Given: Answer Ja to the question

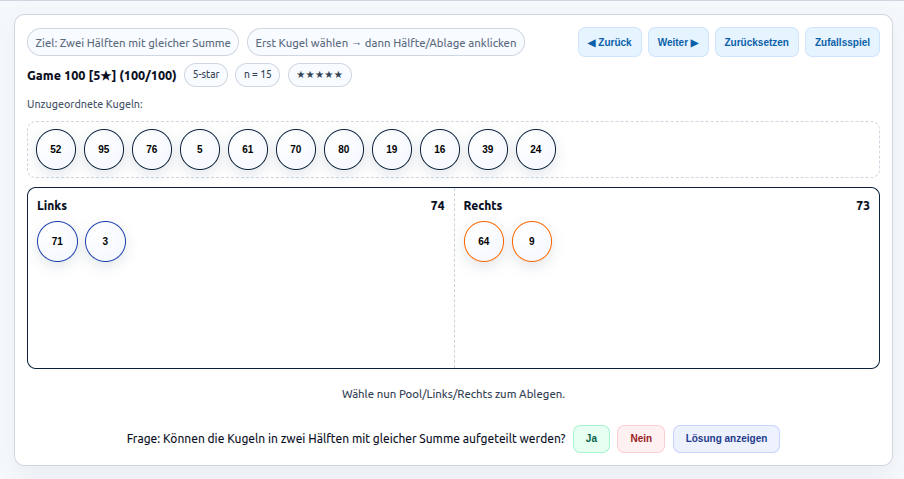Looking at the screenshot, I should point(591,439).
